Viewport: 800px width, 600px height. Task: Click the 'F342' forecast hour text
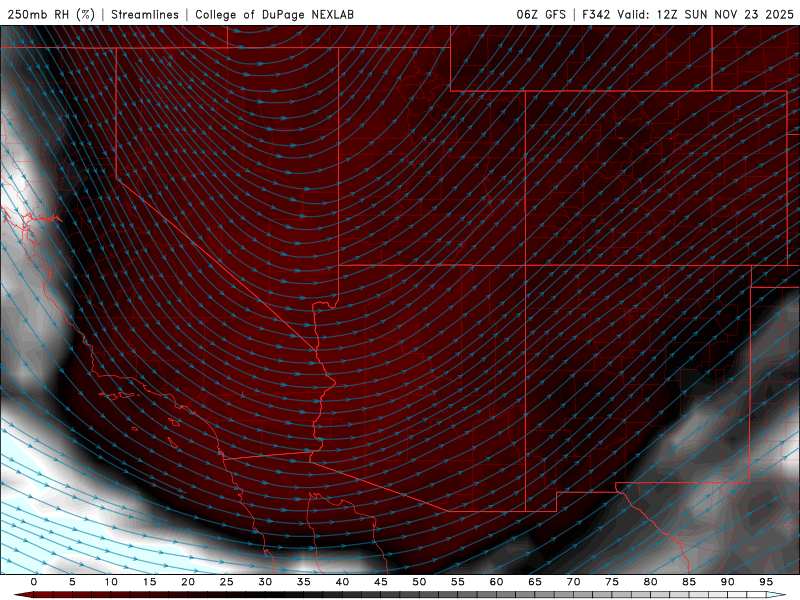[x=596, y=14]
